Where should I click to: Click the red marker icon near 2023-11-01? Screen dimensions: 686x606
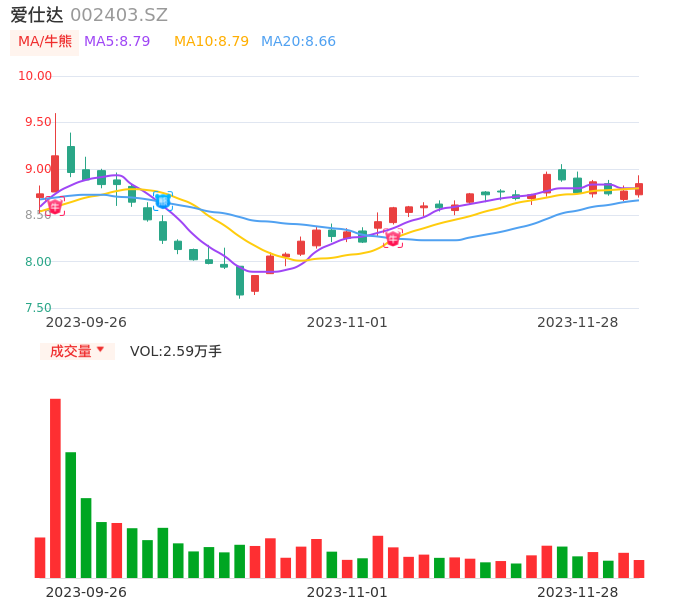393,238
